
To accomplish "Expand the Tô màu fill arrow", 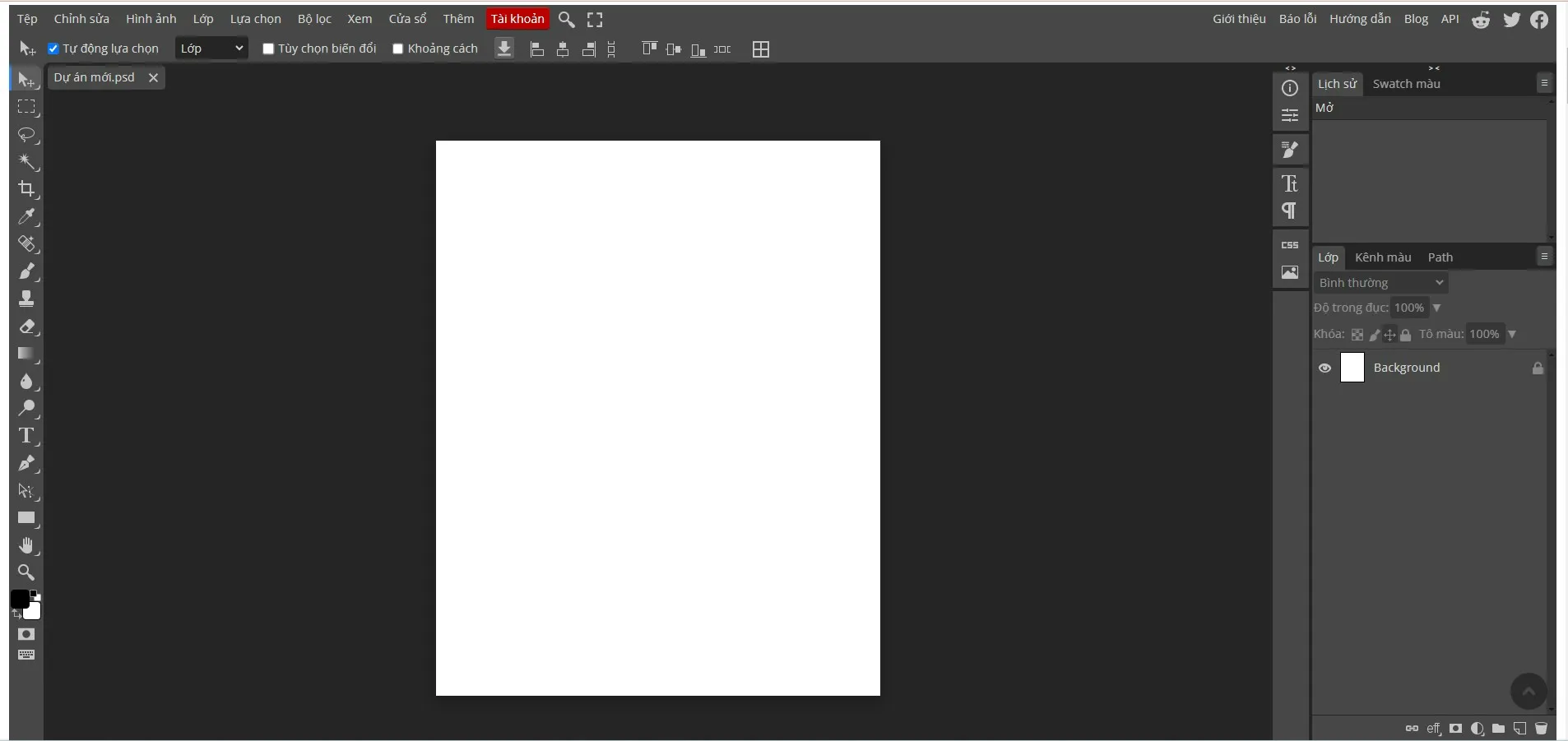I will click(x=1512, y=334).
